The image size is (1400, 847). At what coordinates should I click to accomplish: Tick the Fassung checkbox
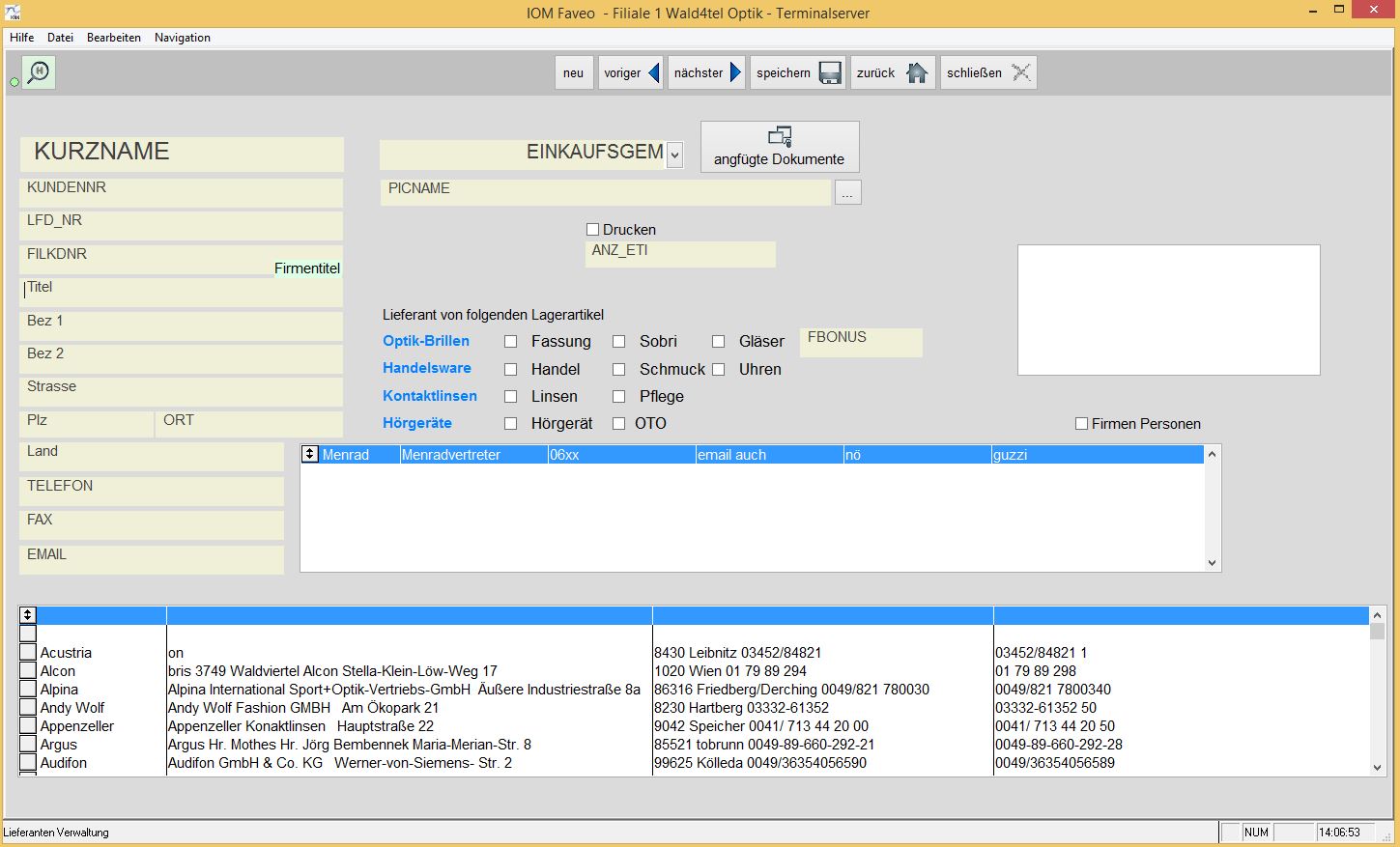pos(511,342)
